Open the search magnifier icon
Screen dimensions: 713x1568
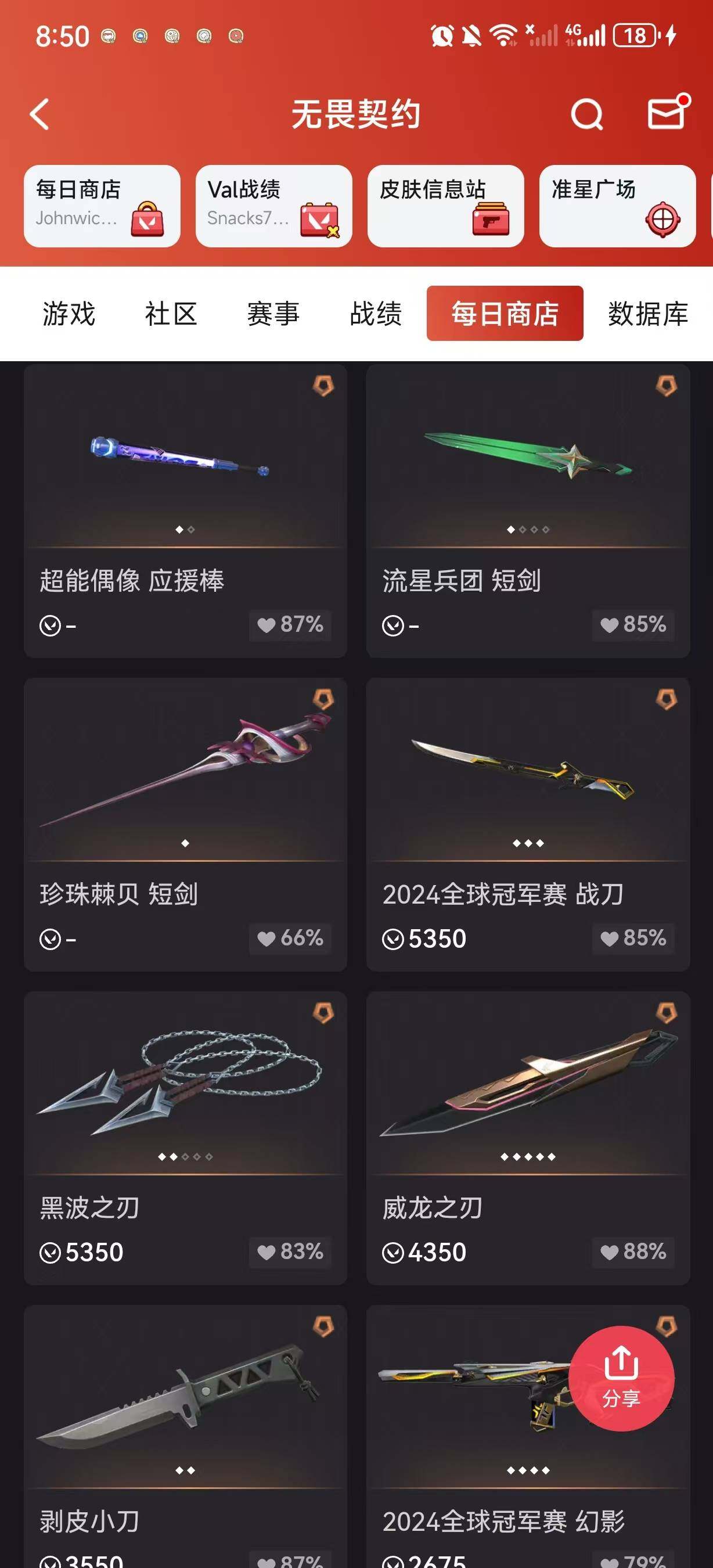pyautogui.click(x=586, y=114)
